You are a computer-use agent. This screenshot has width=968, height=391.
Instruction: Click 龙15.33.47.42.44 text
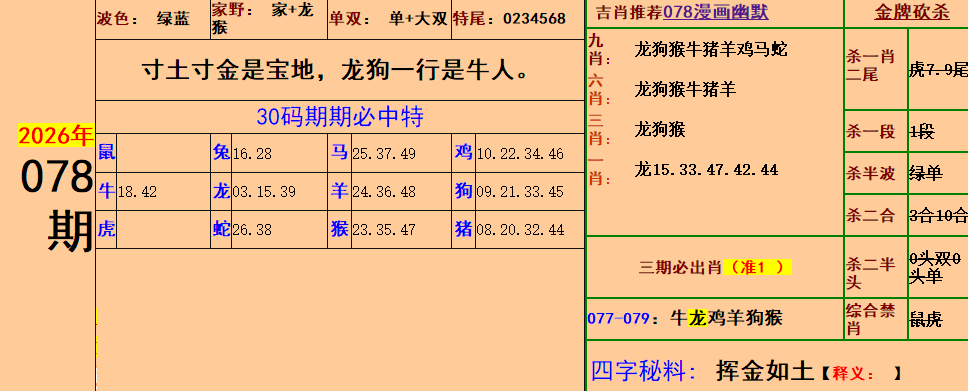(706, 169)
